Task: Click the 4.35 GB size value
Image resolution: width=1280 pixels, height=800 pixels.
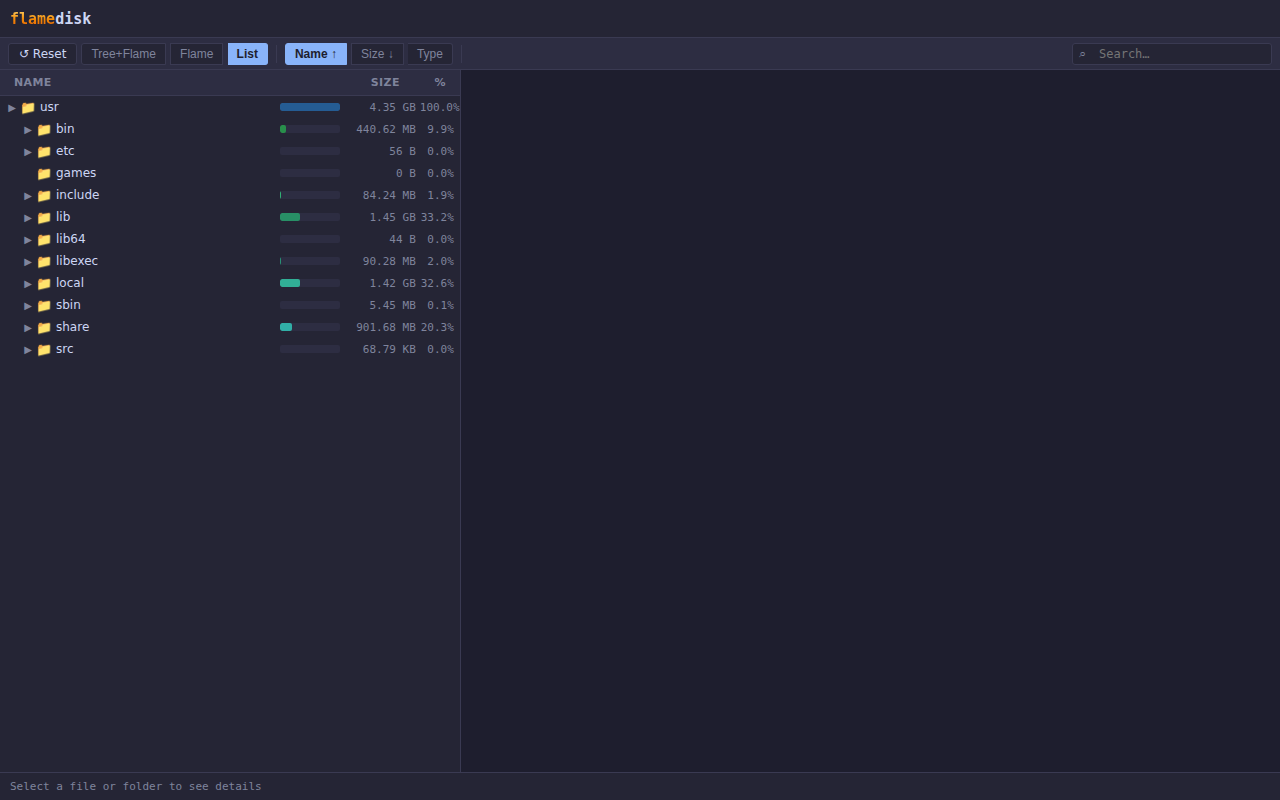Action: tap(392, 107)
